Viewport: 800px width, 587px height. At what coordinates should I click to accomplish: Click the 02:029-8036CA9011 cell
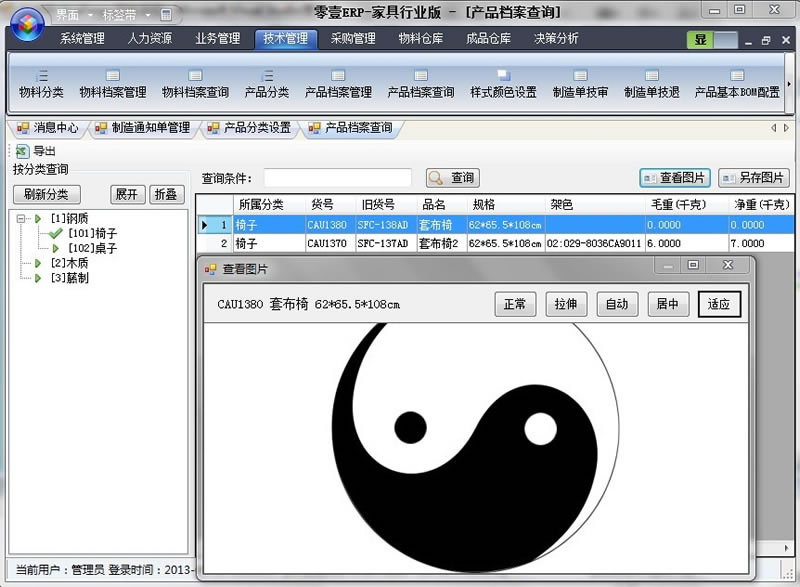click(595, 244)
